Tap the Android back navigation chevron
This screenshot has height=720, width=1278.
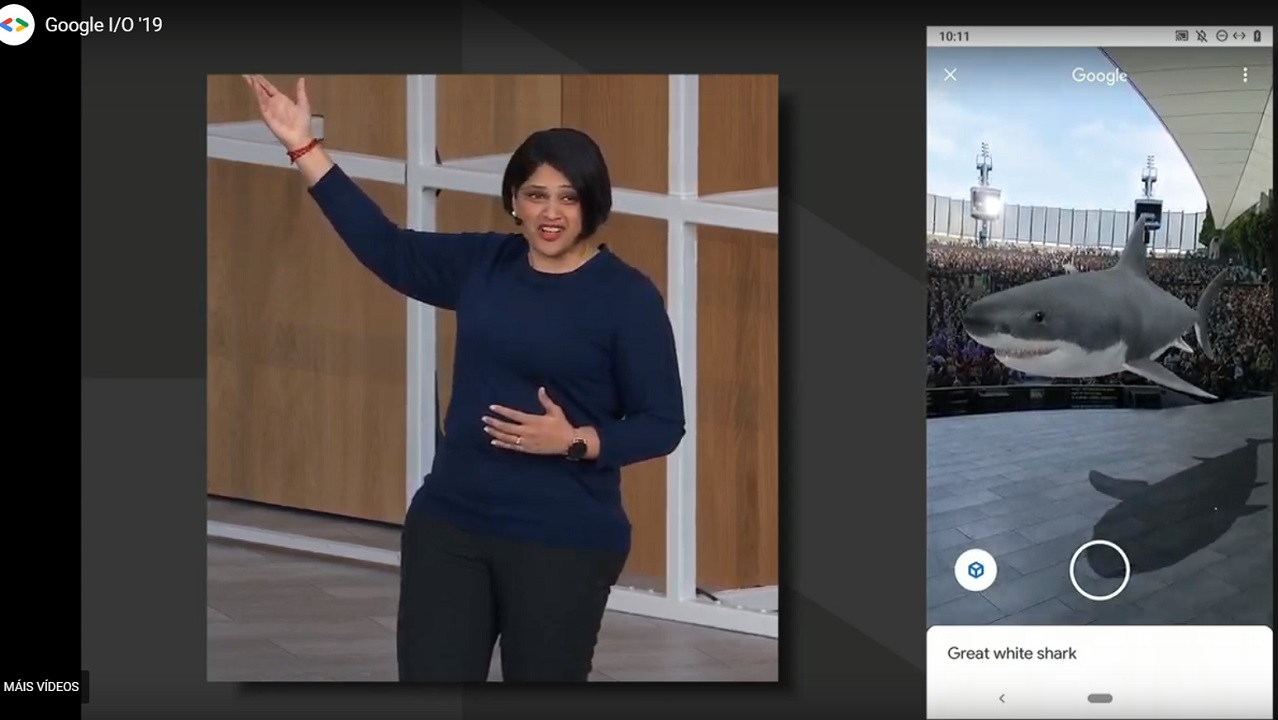[1002, 698]
